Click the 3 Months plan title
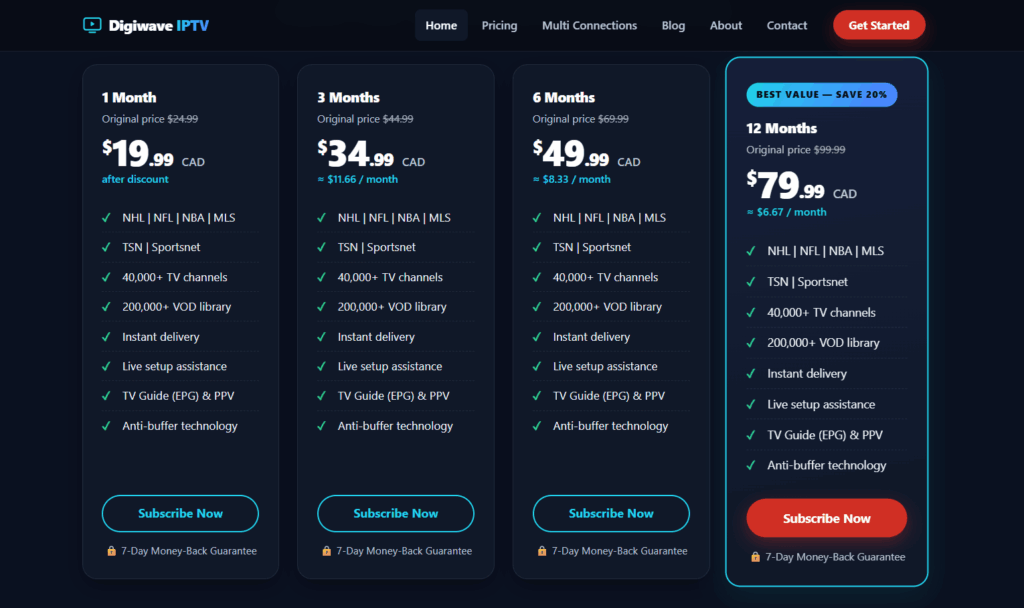Screen dimensions: 1024x608 point(349,97)
